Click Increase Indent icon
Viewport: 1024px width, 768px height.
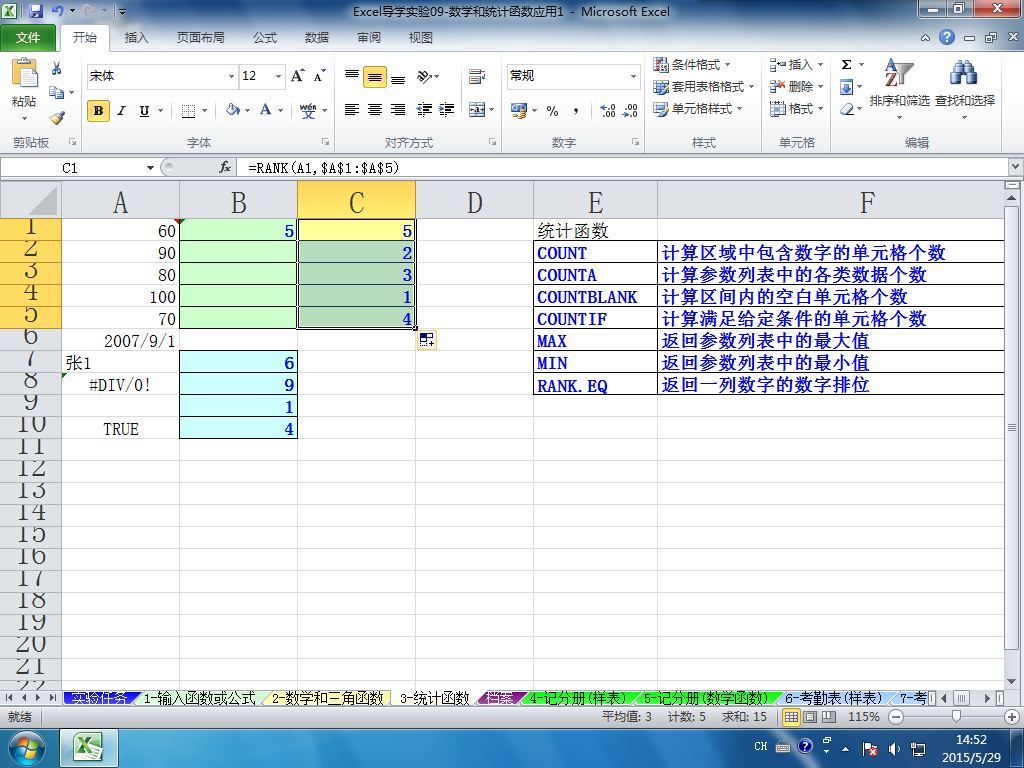coord(447,110)
